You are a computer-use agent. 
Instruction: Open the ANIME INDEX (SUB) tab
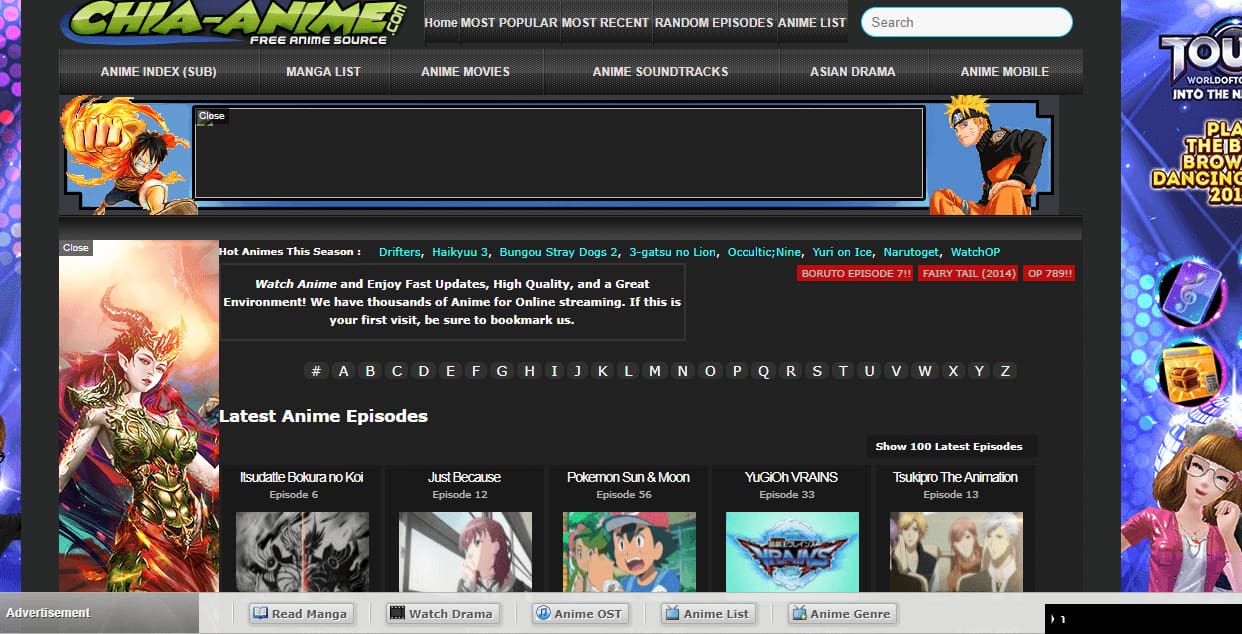159,72
